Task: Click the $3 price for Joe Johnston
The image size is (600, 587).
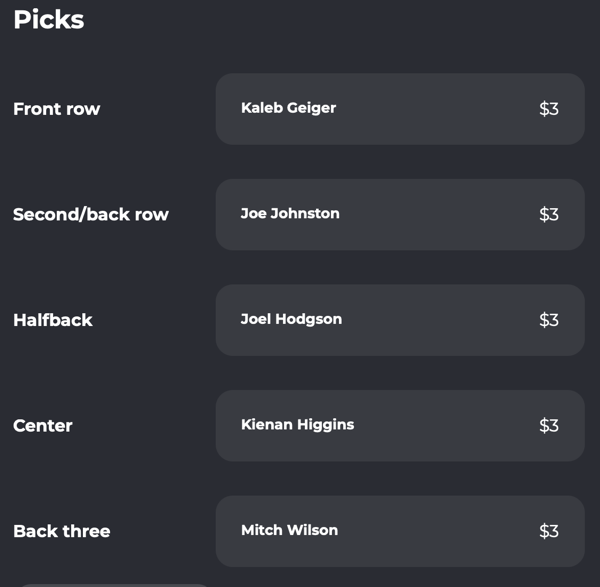Action: (x=549, y=214)
